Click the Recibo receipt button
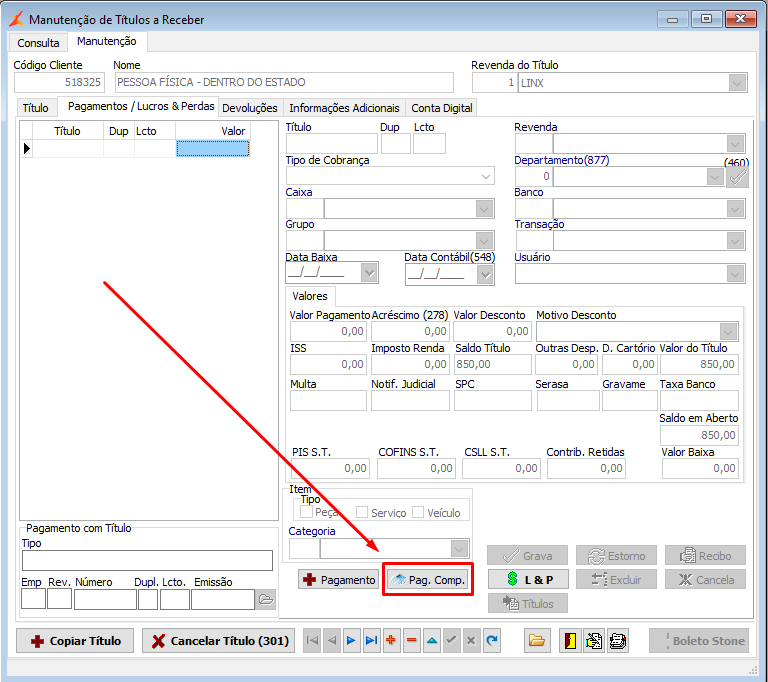Image resolution: width=768 pixels, height=682 pixels. click(705, 556)
